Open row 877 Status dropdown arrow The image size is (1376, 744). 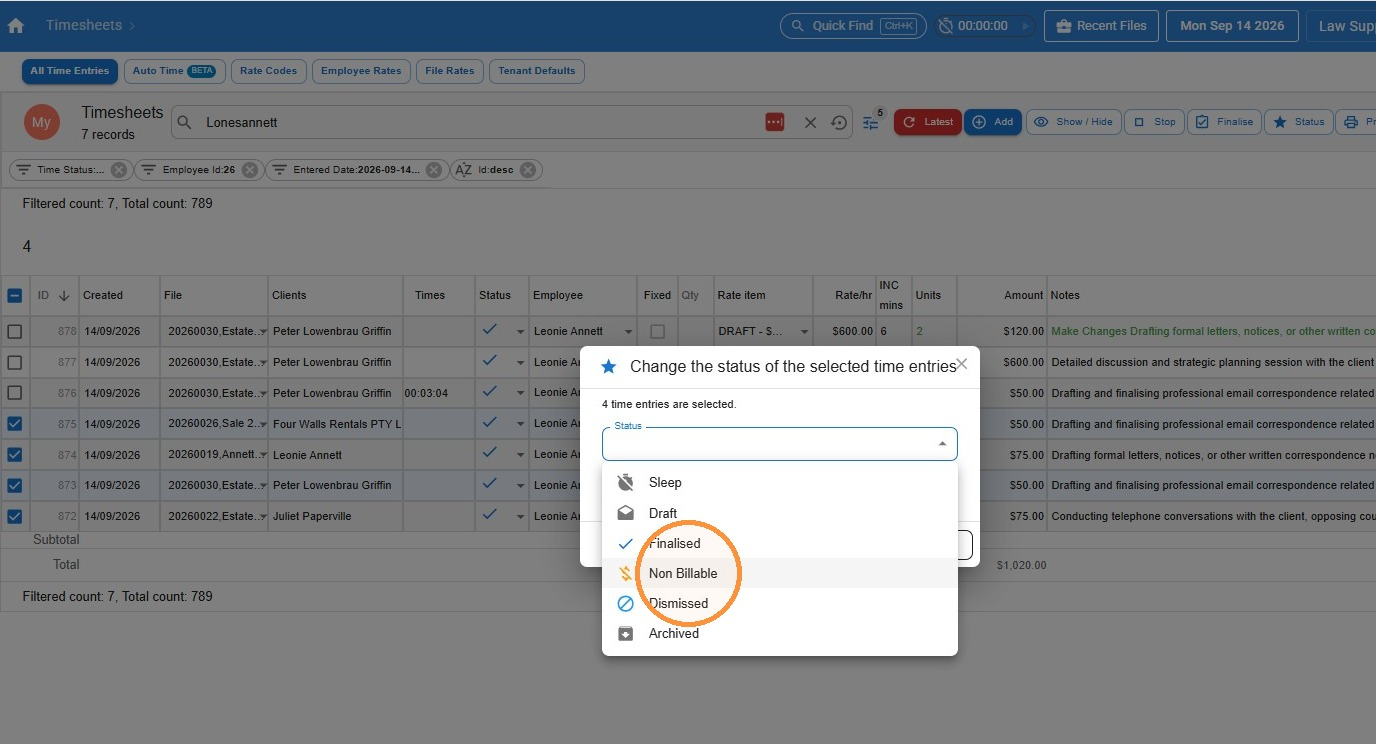[x=520, y=363]
